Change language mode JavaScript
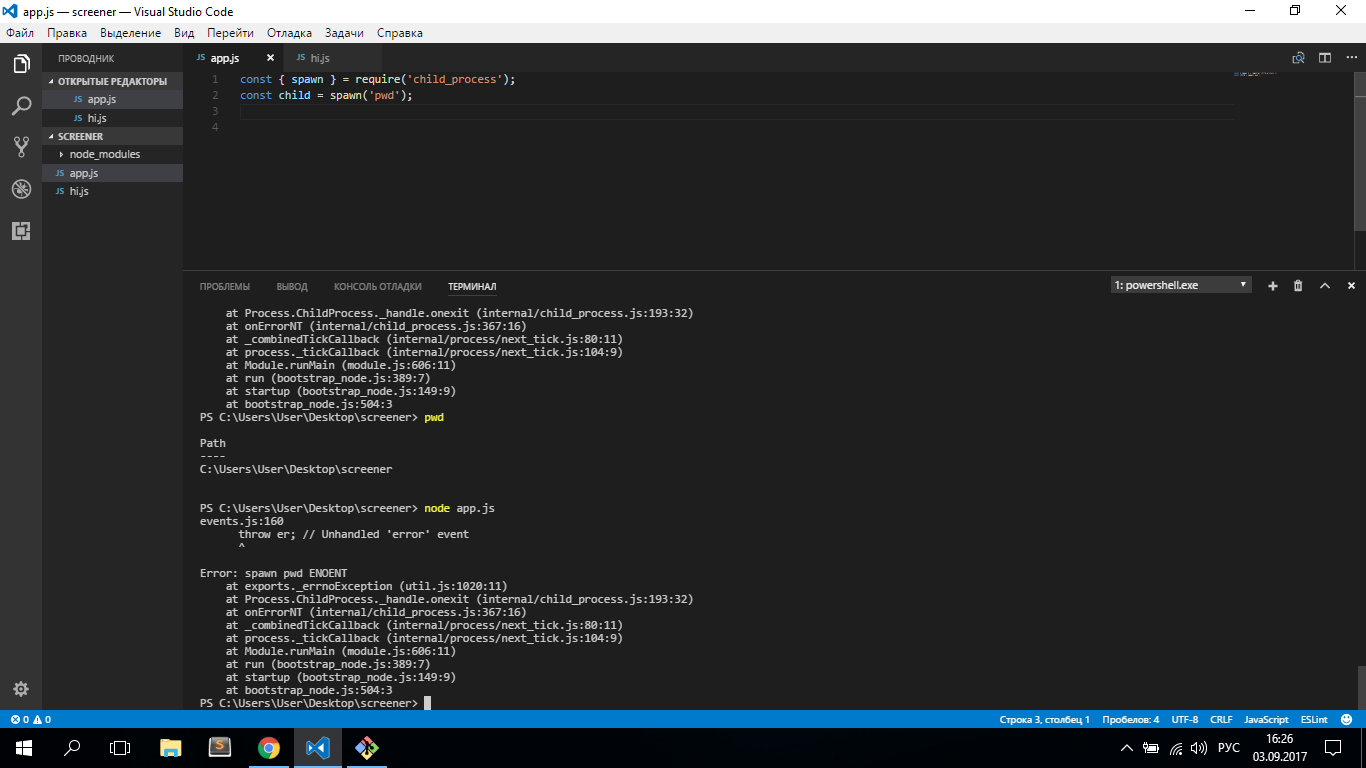1366x768 pixels. [1266, 719]
